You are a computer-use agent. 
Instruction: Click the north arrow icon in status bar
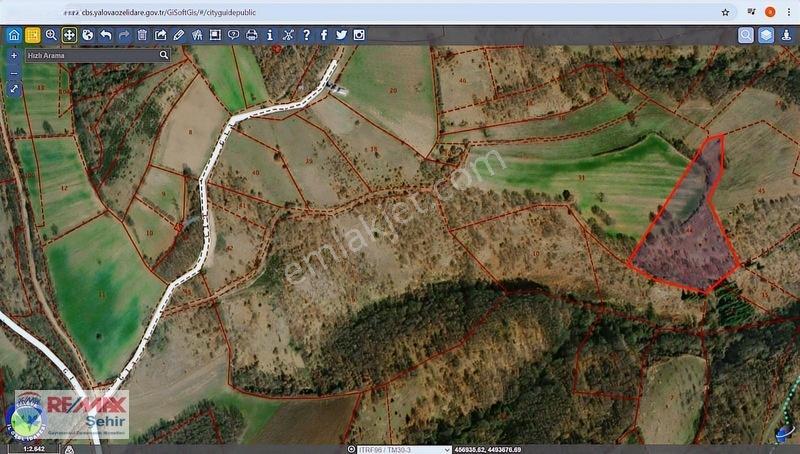pos(69,449)
